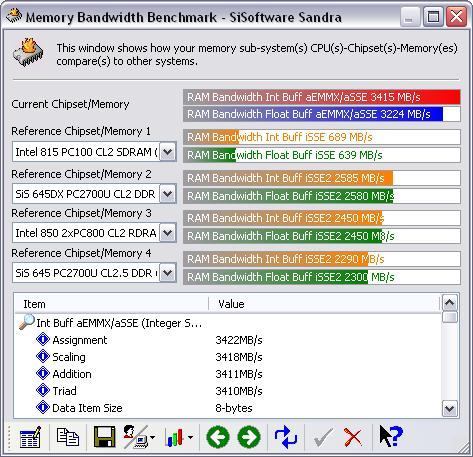This screenshot has width=473, height=457.
Task: Click the info icon beside Scaling
Action: (43, 356)
